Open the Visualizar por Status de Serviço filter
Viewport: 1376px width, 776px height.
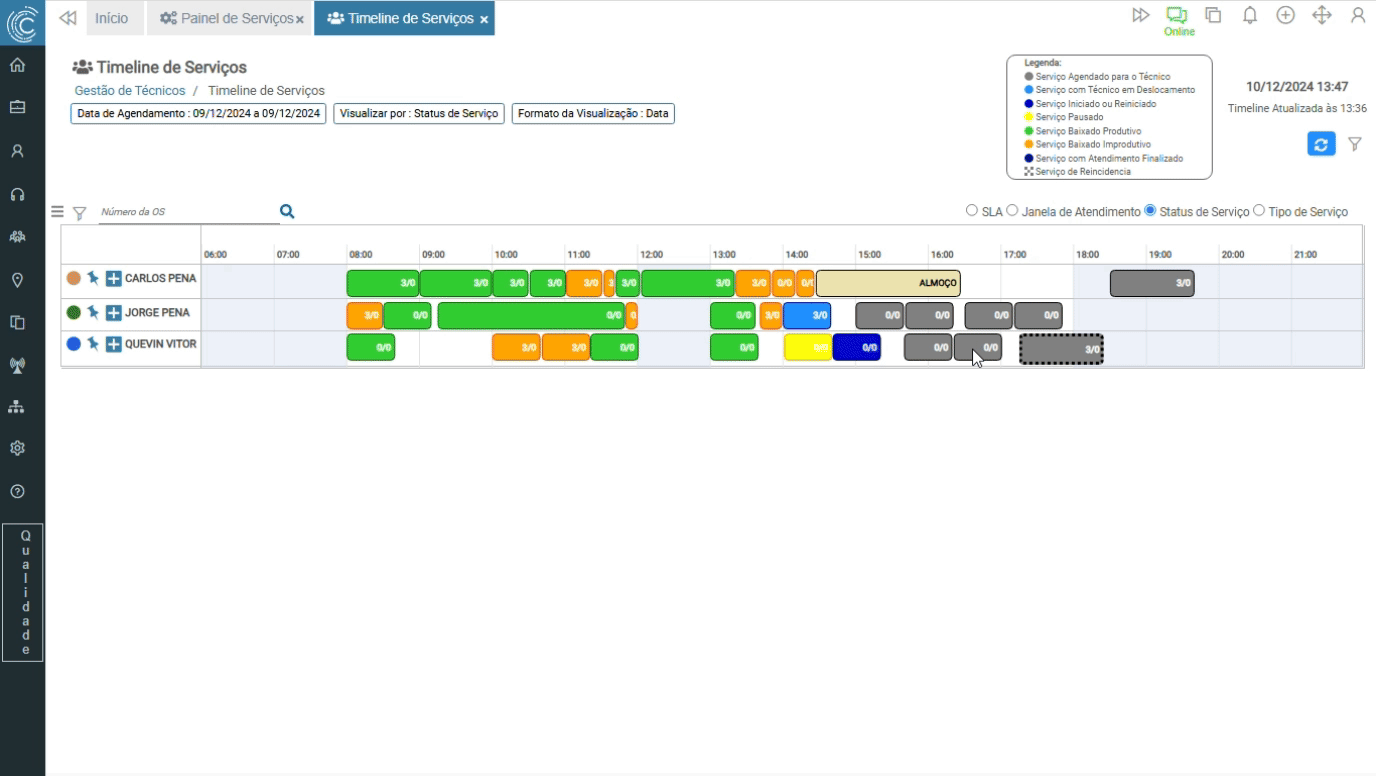pyautogui.click(x=419, y=114)
